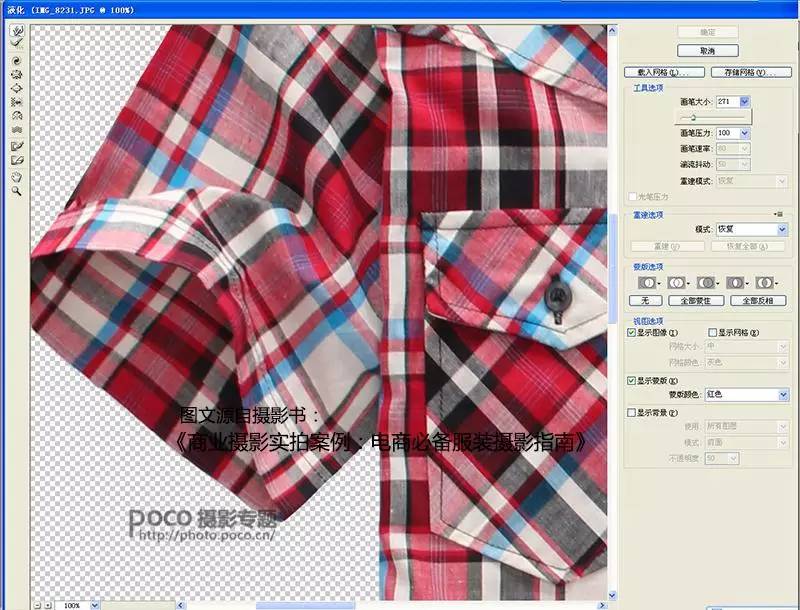
Task: Open the Mask Color dropdown showing 红色
Action: coord(747,394)
